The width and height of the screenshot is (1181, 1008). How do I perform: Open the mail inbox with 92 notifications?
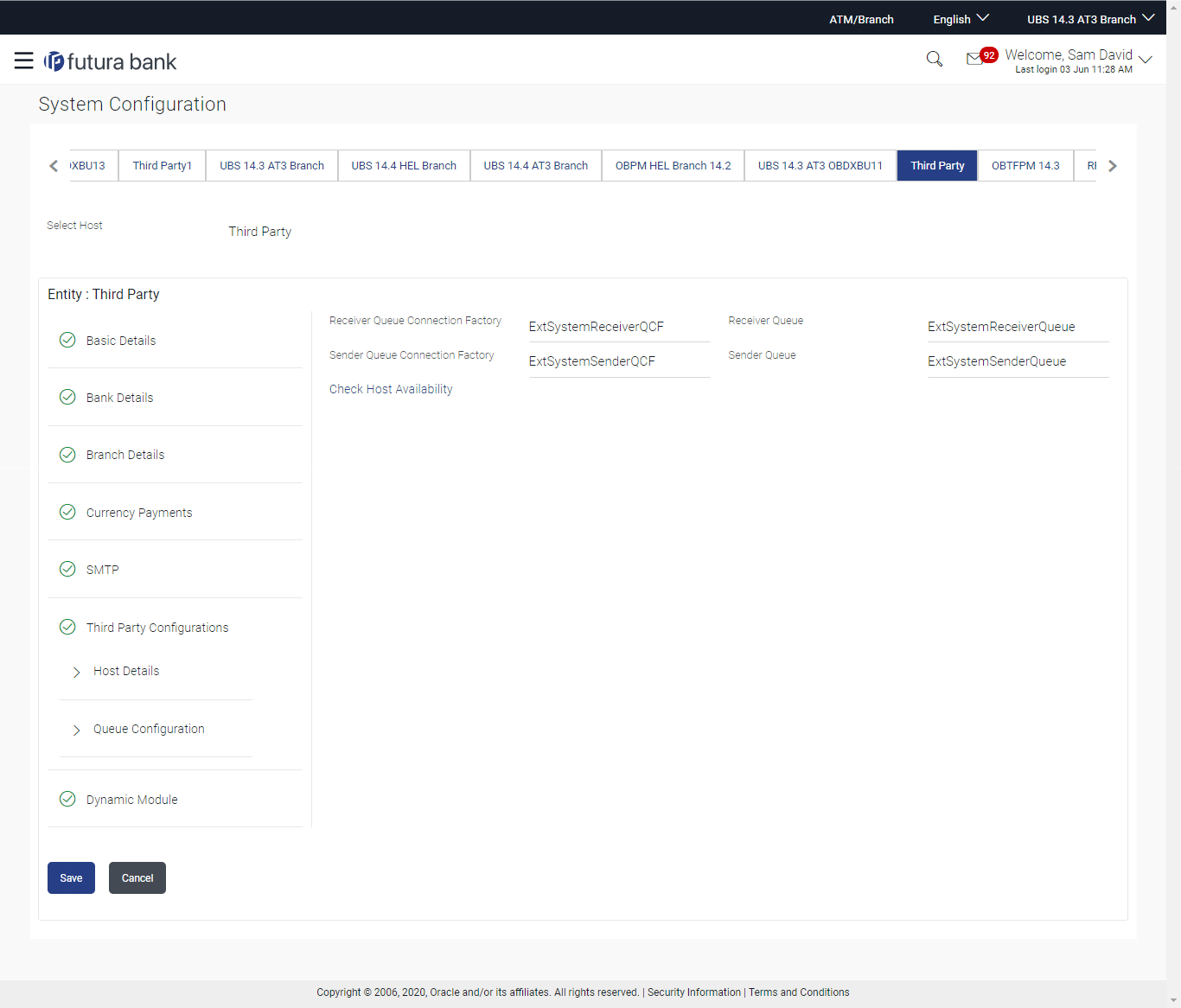pyautogui.click(x=981, y=57)
